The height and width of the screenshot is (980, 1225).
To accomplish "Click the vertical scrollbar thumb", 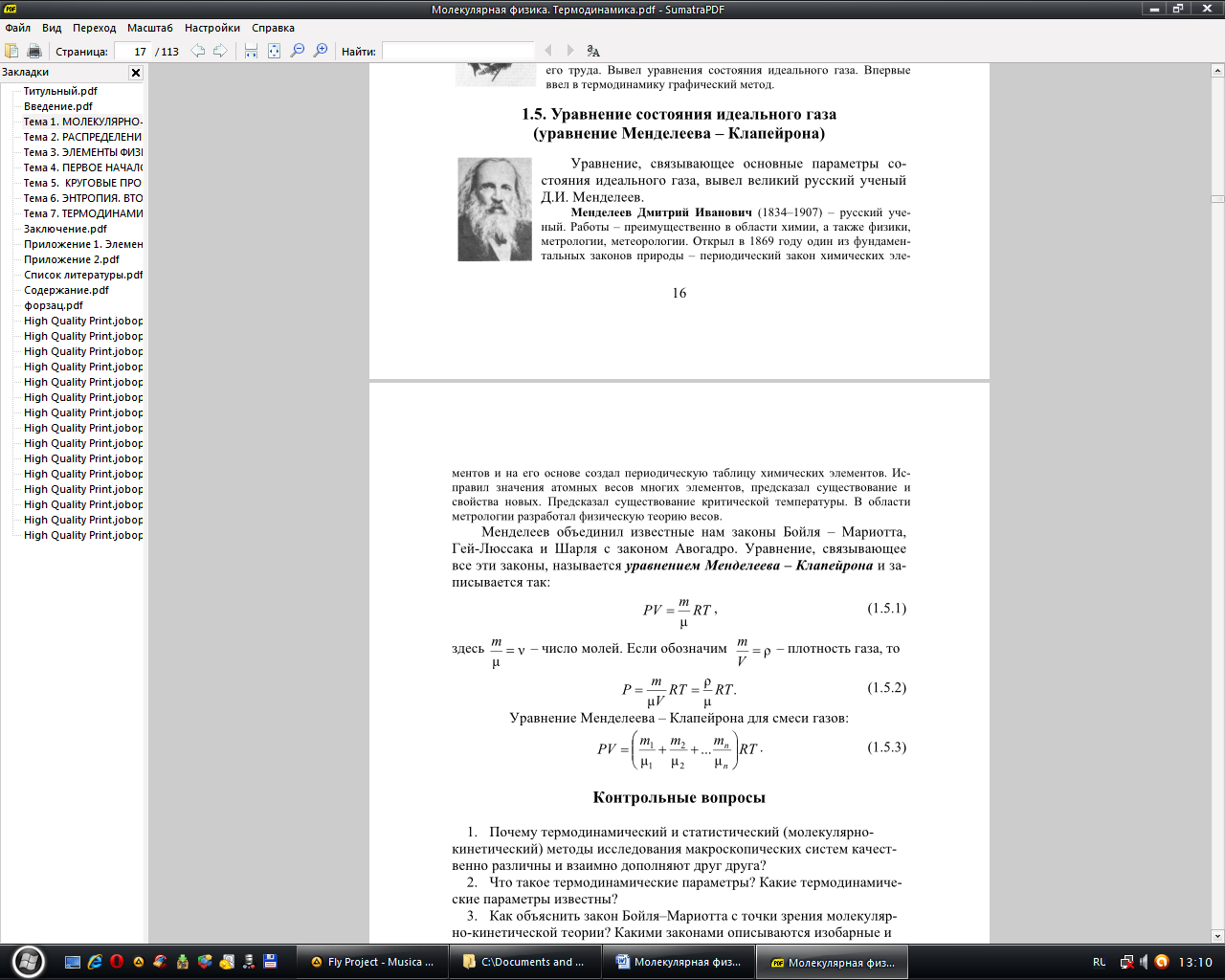I will pyautogui.click(x=1217, y=199).
